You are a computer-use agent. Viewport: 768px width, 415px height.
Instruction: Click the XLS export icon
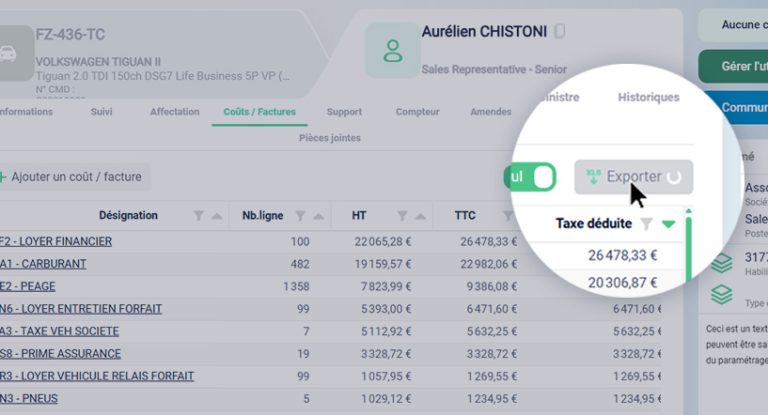[x=593, y=176]
